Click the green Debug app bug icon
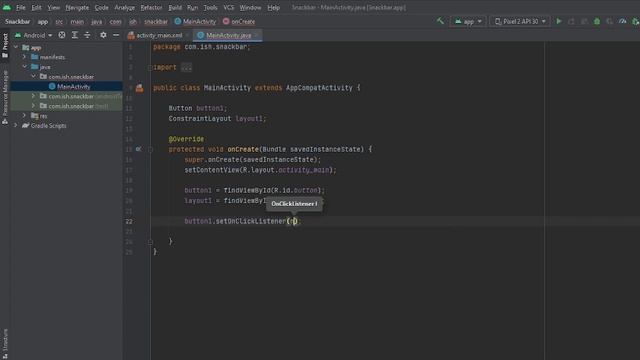The image size is (640, 360). [597, 21]
